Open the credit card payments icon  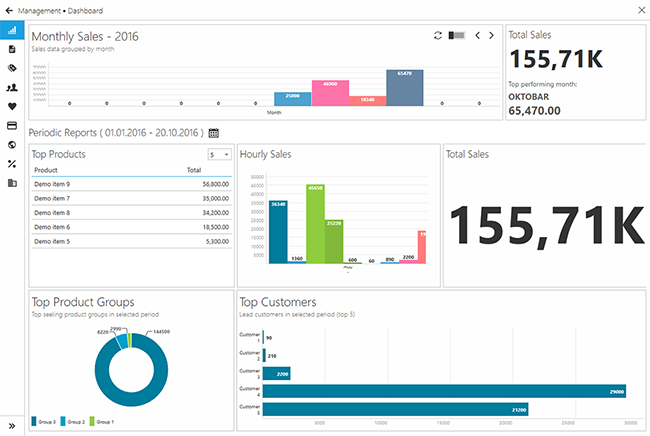(x=11, y=125)
